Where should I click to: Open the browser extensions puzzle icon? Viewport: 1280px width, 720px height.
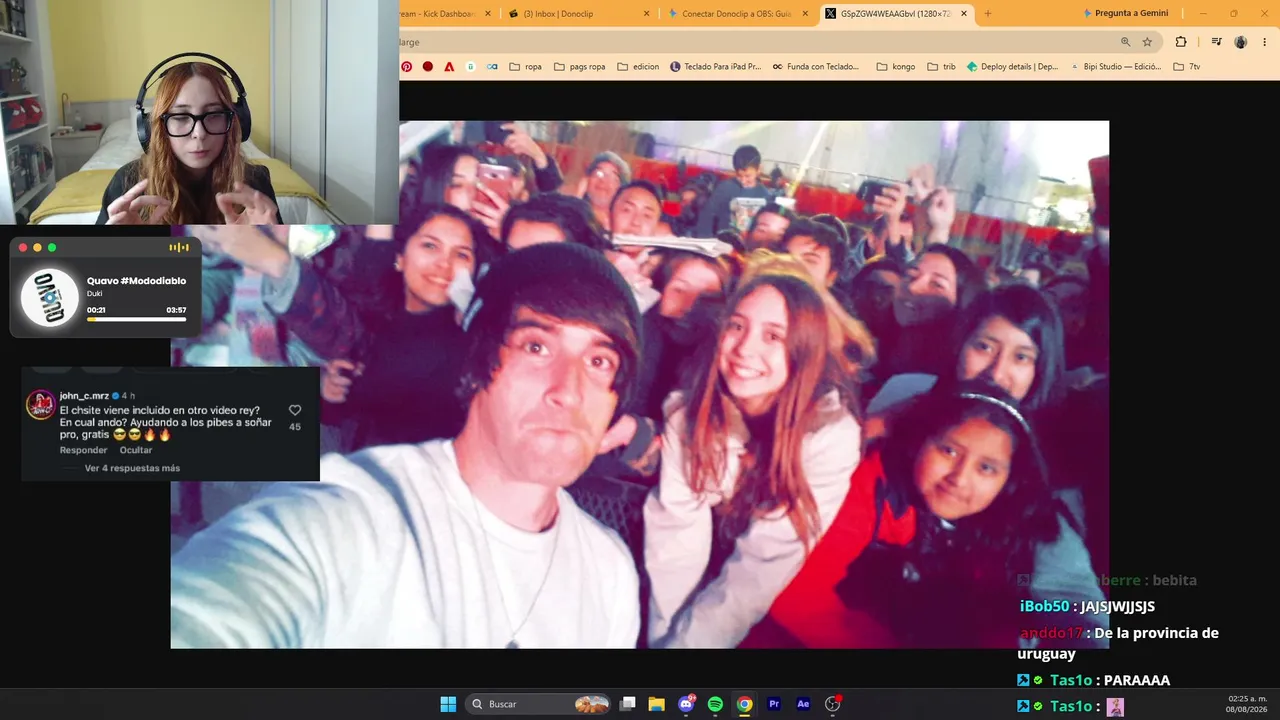point(1181,42)
